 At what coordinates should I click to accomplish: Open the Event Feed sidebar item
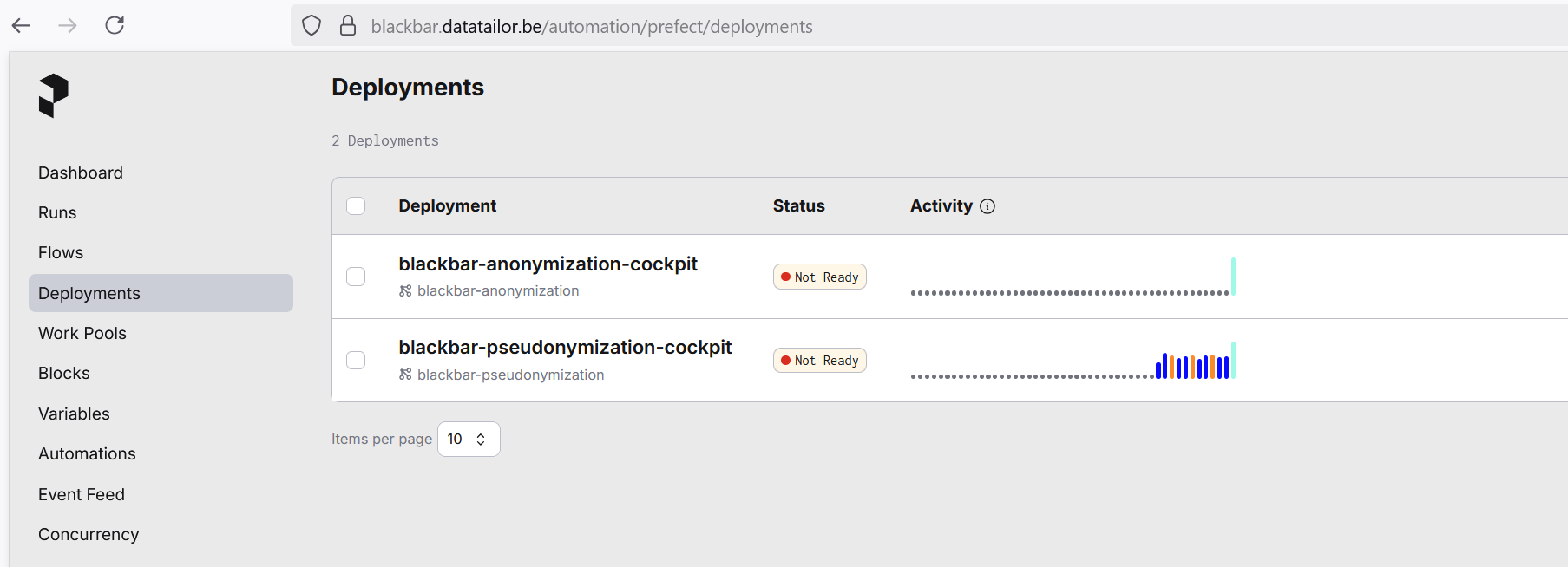pos(82,495)
